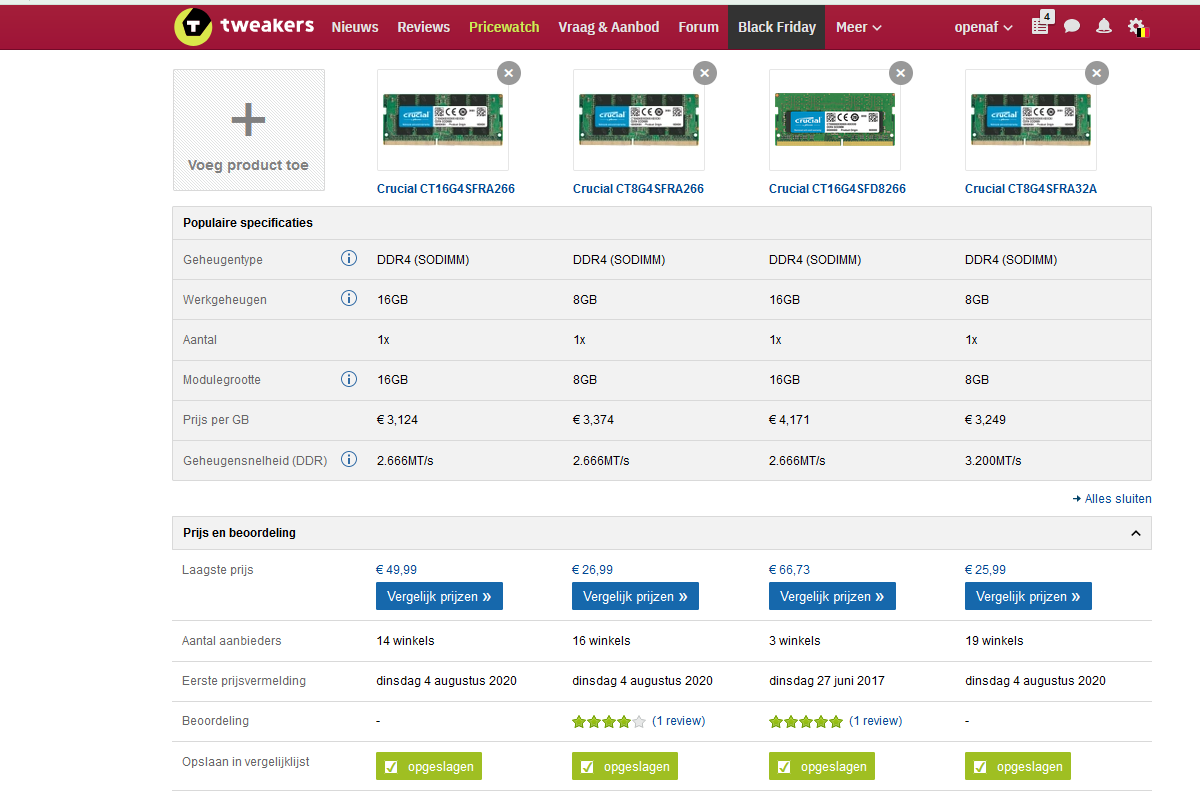Select the price per GB value € 4,171
The image size is (1200, 797).
click(789, 420)
